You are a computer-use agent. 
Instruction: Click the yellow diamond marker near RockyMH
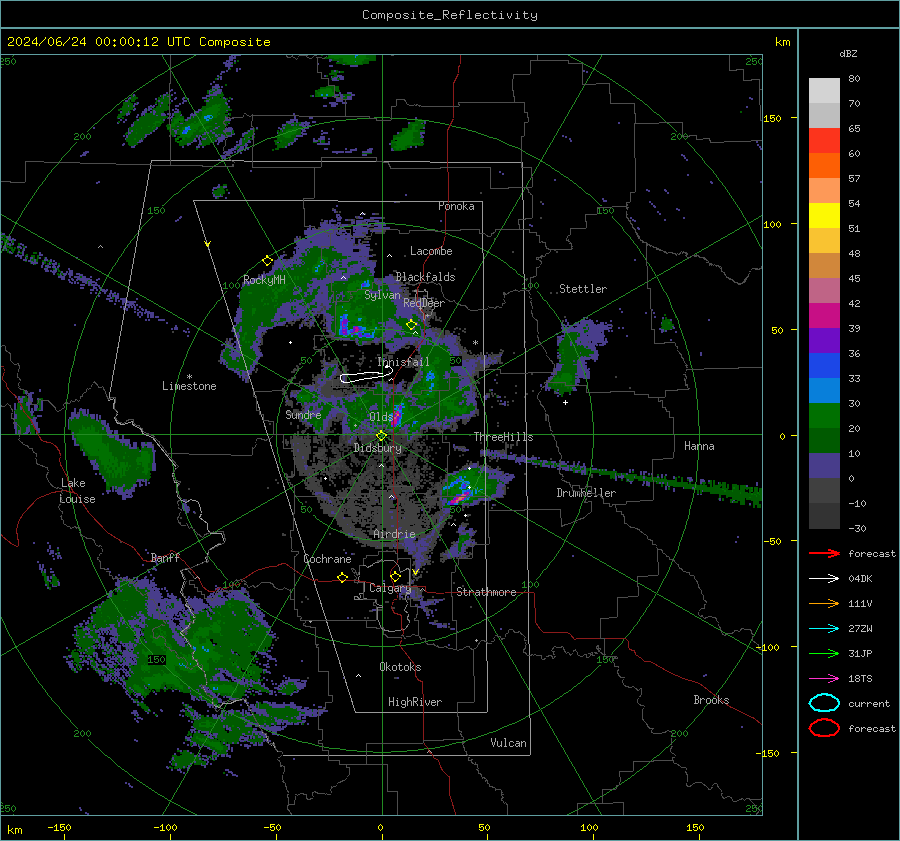(267, 261)
